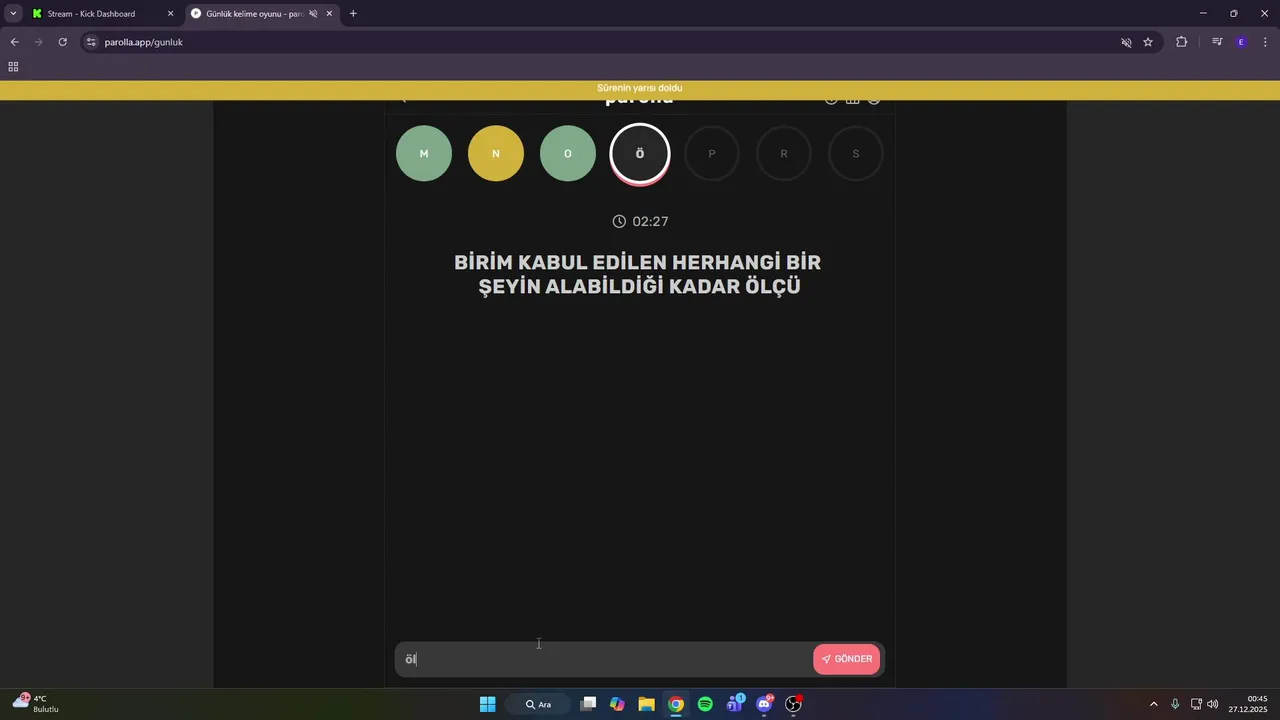This screenshot has width=1280, height=720.
Task: Select the dimmed P letter circle
Action: pyautogui.click(x=712, y=154)
